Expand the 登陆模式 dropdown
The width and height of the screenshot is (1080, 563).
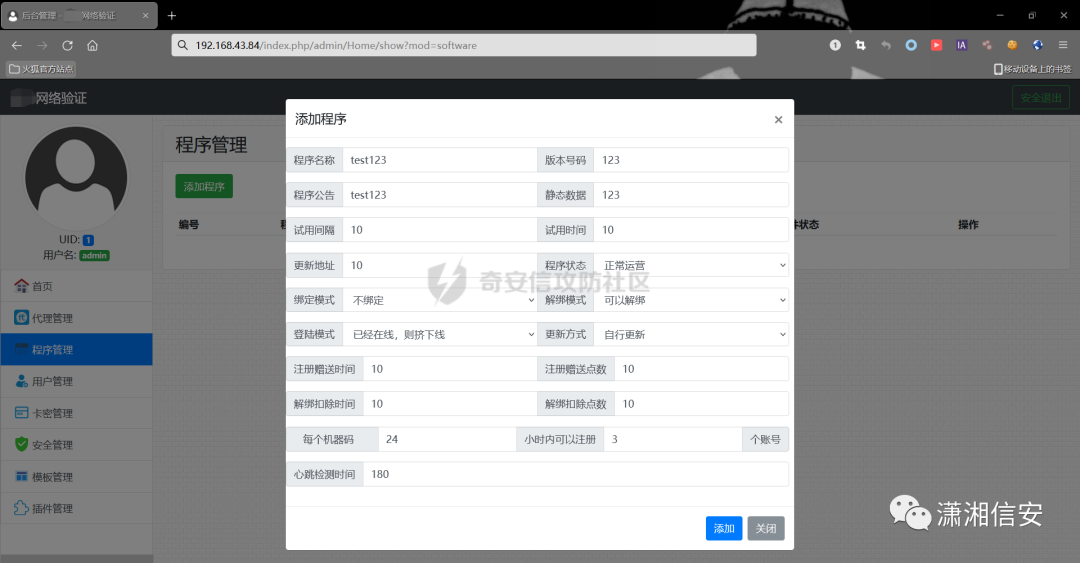tap(439, 334)
